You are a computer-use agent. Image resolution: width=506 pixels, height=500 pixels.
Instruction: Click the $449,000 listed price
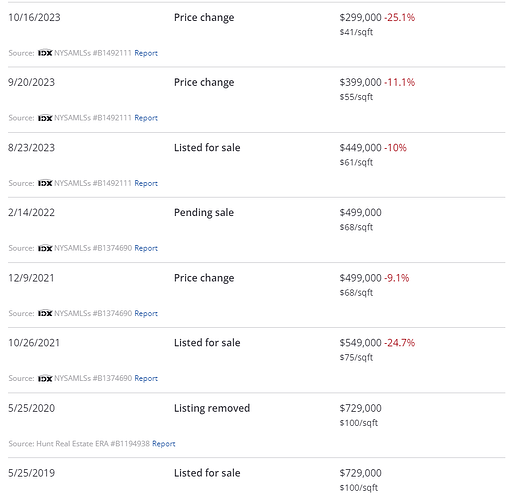[360, 148]
